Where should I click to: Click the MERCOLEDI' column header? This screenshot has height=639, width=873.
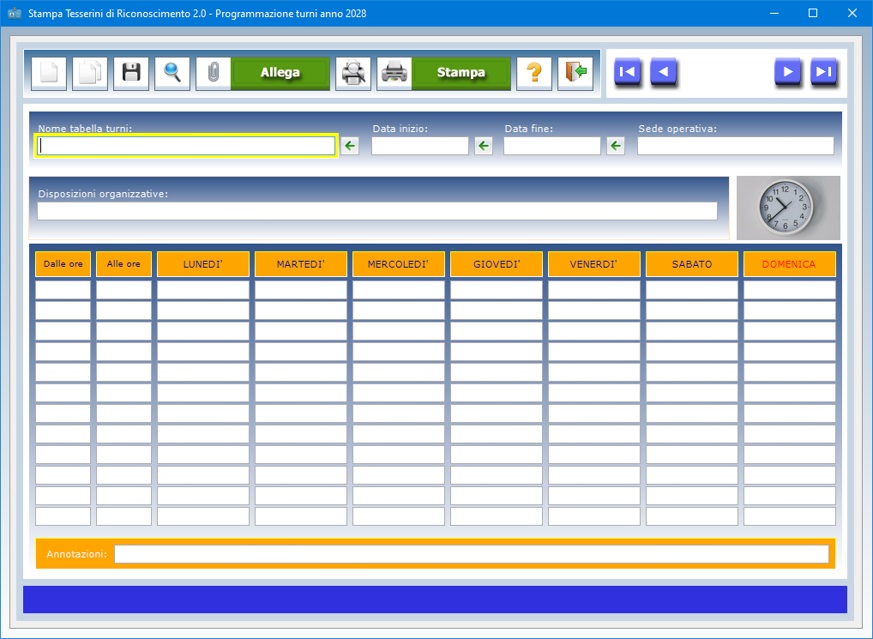coord(399,264)
